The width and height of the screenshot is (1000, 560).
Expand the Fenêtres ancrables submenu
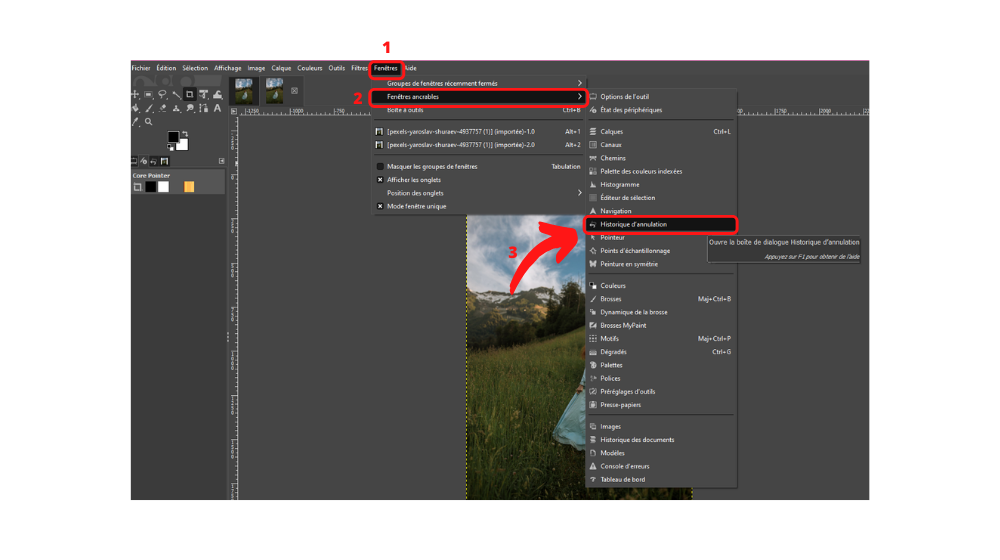478,97
